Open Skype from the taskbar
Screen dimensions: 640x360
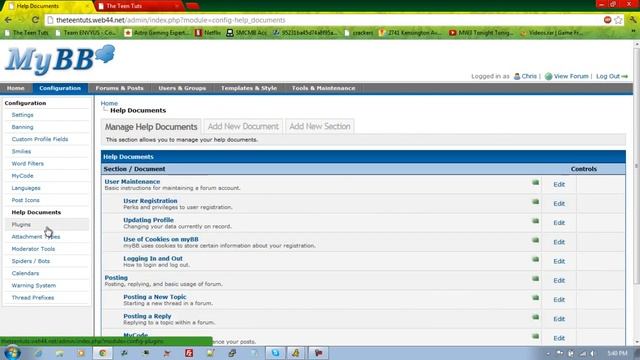276,353
